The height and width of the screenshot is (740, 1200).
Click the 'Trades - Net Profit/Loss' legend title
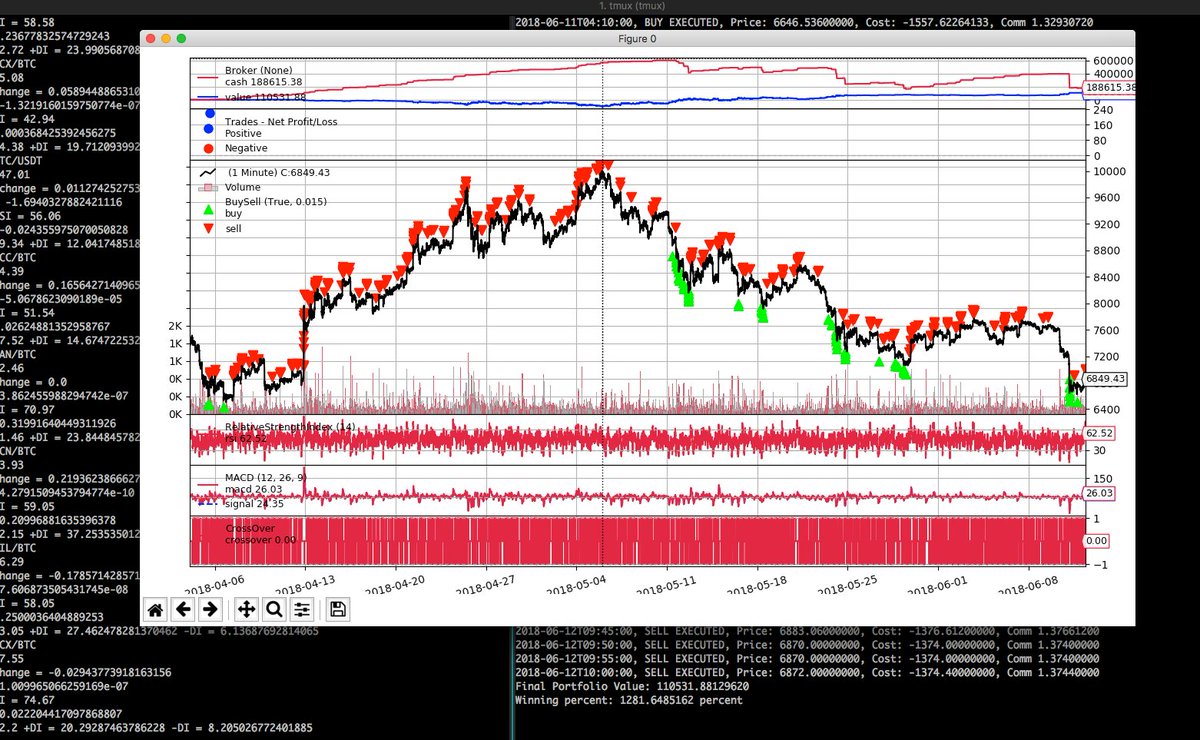(x=283, y=121)
